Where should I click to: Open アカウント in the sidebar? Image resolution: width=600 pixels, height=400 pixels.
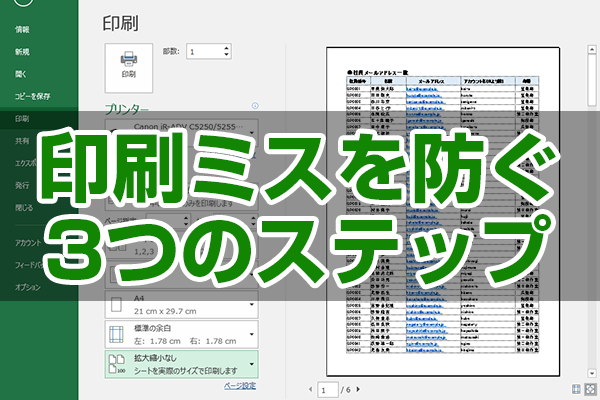28,243
